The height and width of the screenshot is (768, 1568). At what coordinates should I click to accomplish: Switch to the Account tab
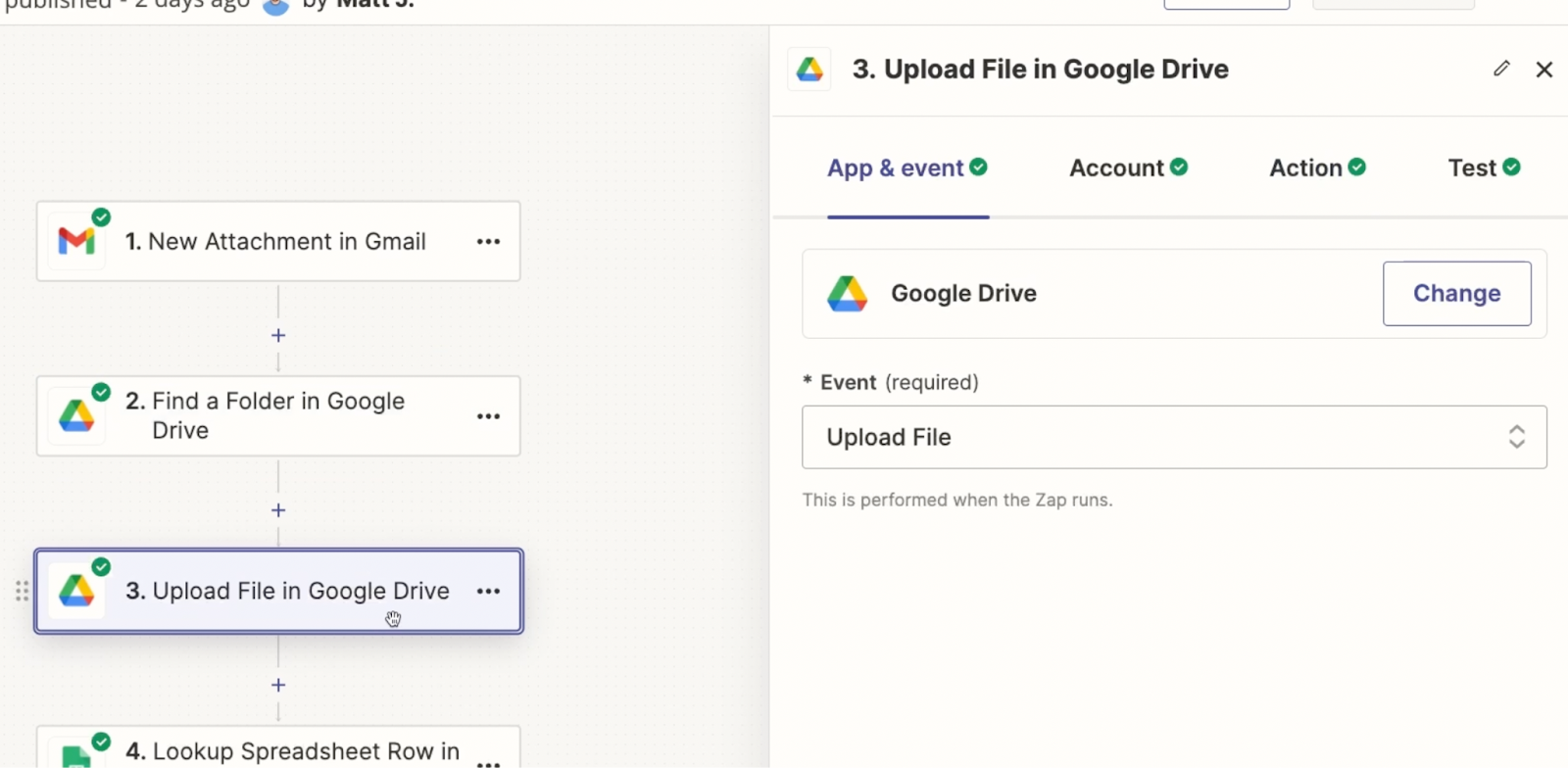point(1129,168)
